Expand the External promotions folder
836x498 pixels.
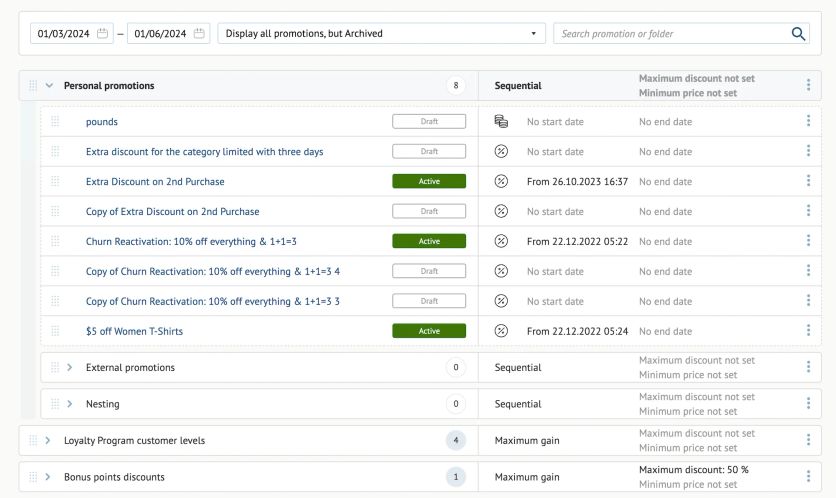pyautogui.click(x=69, y=367)
